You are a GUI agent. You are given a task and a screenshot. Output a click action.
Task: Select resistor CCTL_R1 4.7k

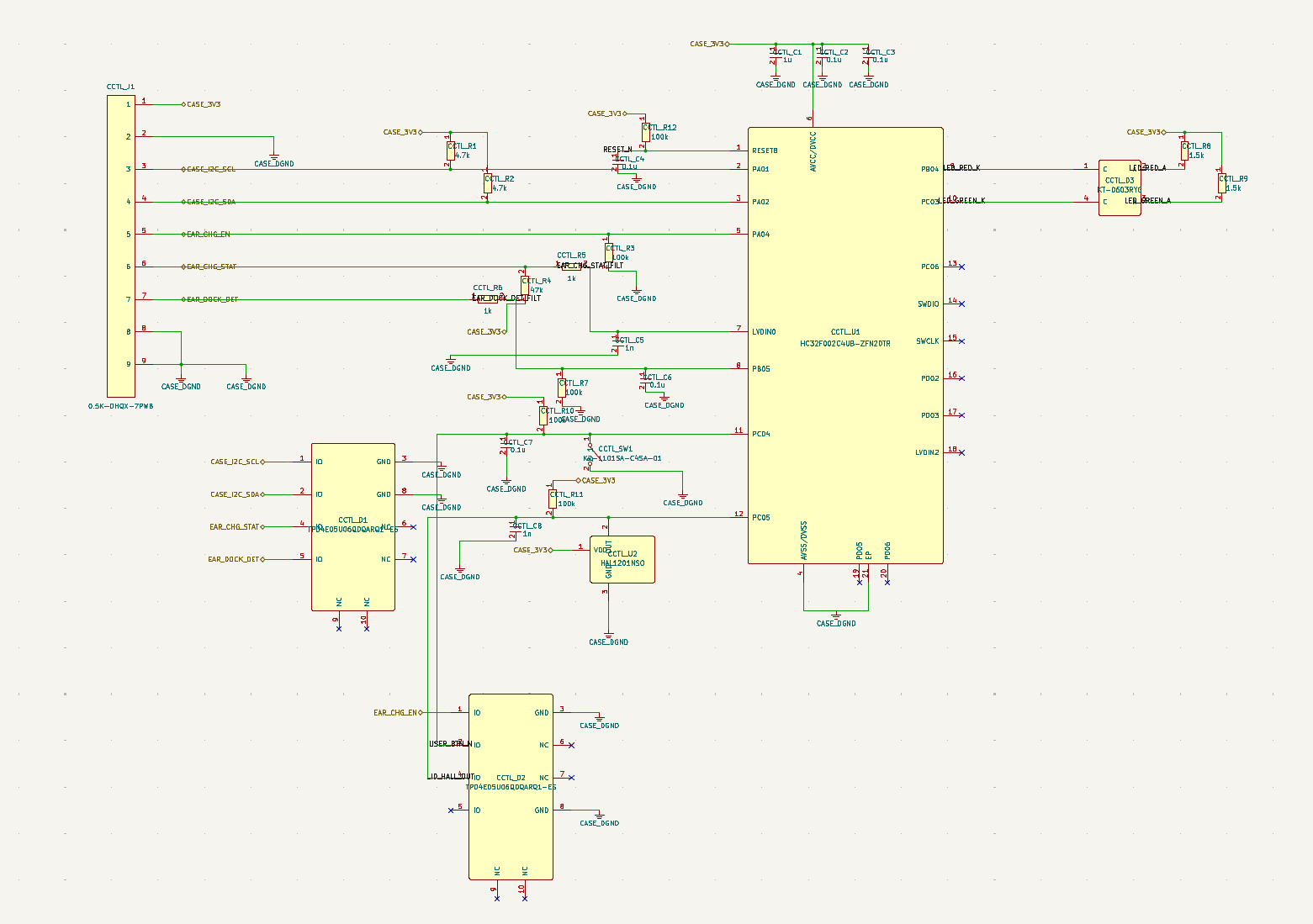pyautogui.click(x=451, y=151)
